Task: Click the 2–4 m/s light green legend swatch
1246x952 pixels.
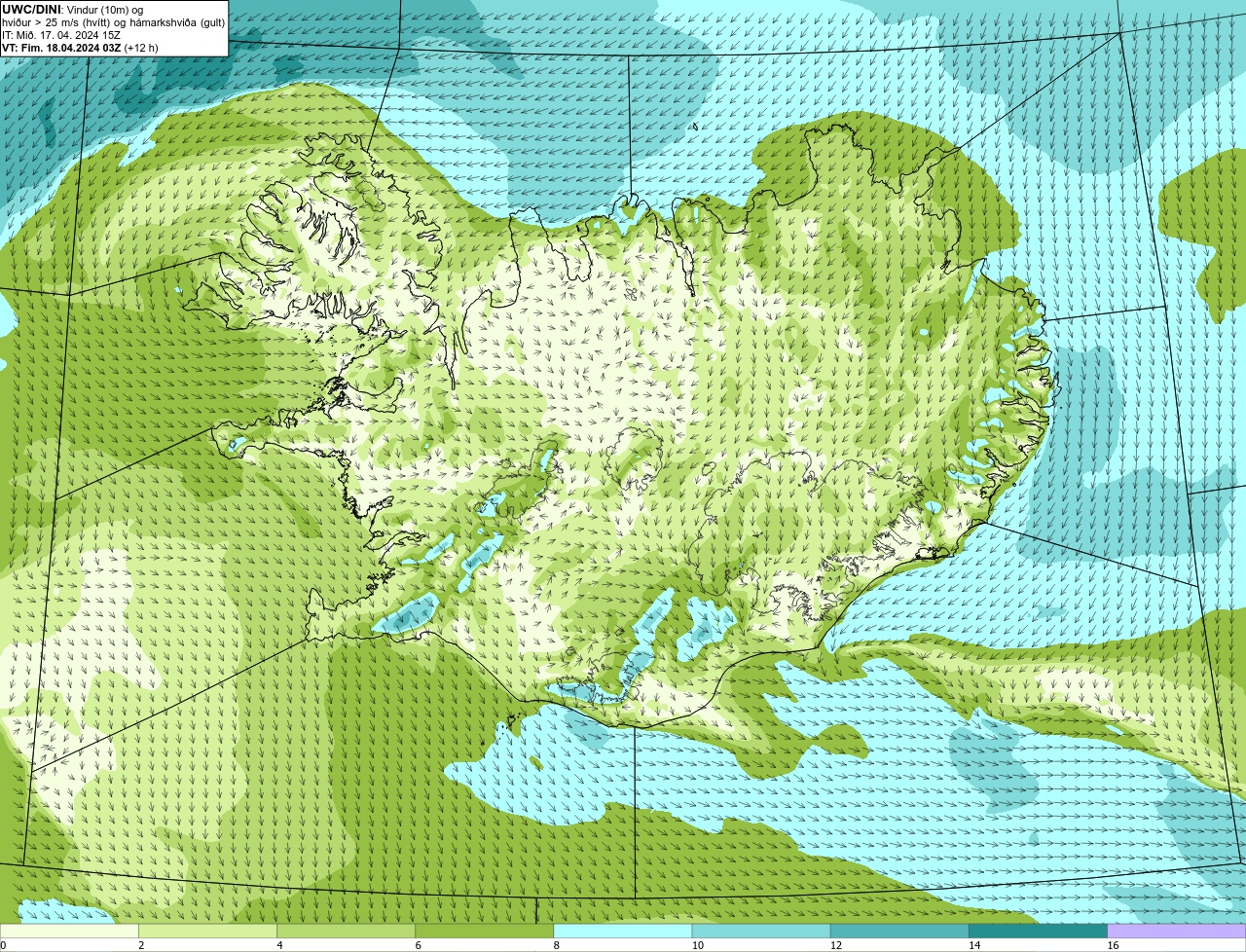Action: [207, 931]
